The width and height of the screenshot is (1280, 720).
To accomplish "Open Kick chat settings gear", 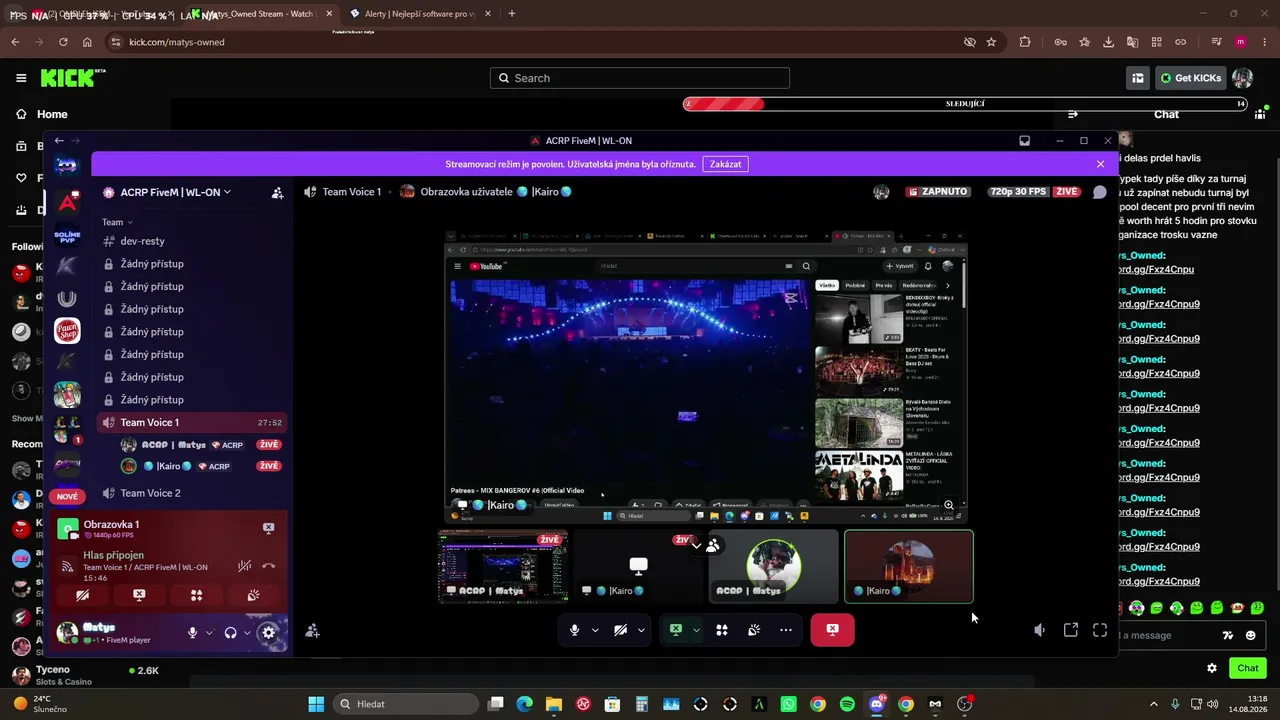I will point(1212,668).
